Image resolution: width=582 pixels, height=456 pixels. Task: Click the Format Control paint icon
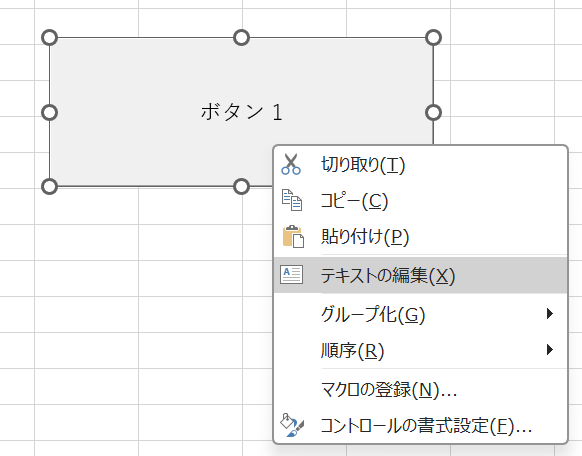coord(292,425)
